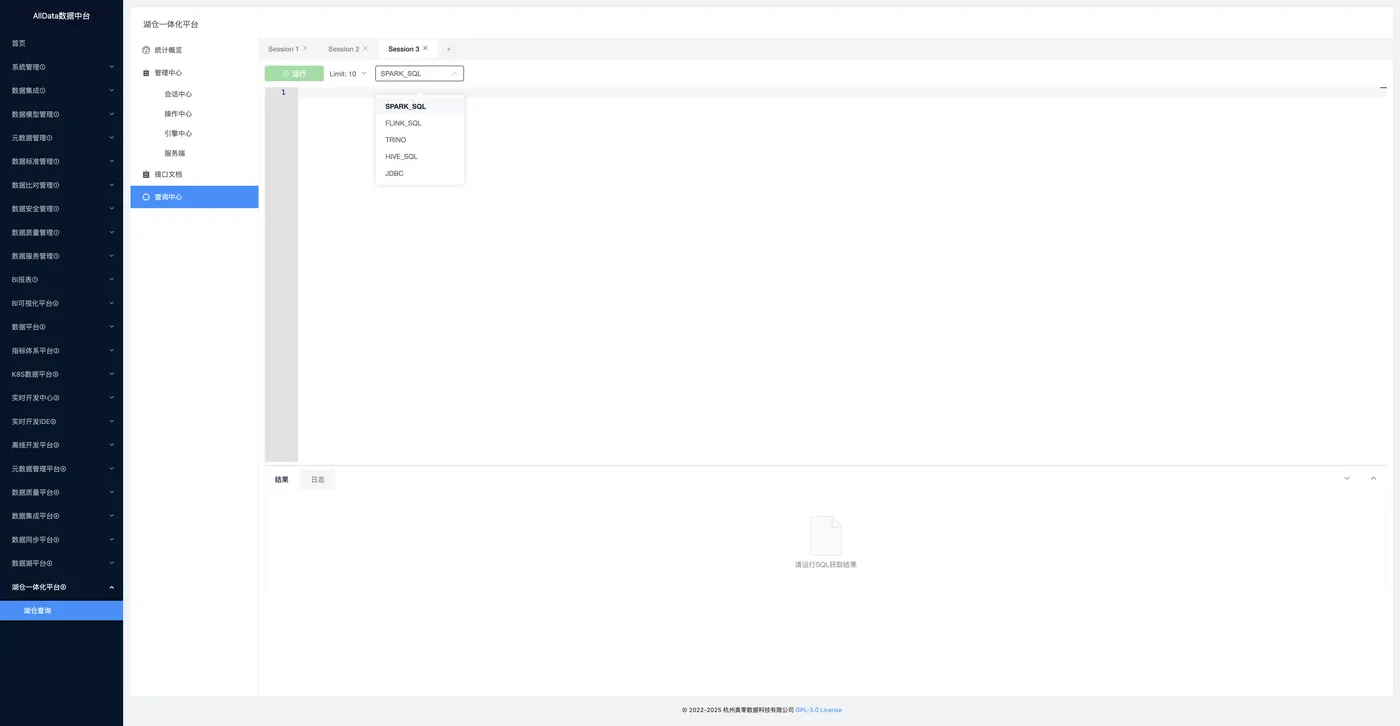Collapse the 湖仓一体化平台 sidebar menu
This screenshot has height=726, width=1400.
pos(61,587)
